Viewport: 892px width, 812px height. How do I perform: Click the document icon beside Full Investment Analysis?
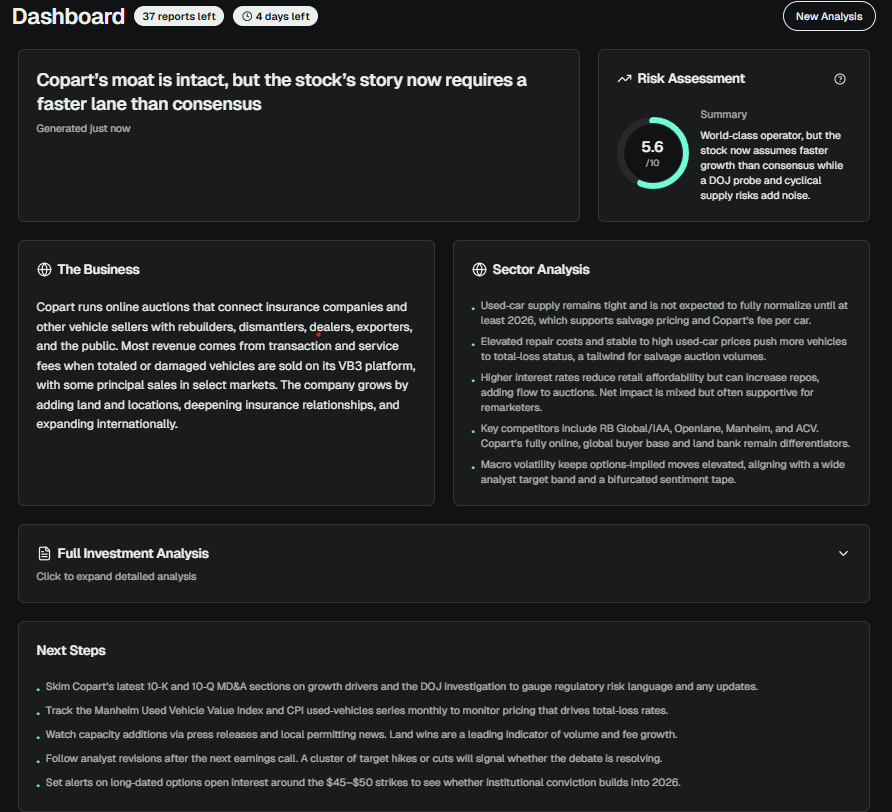pos(44,553)
